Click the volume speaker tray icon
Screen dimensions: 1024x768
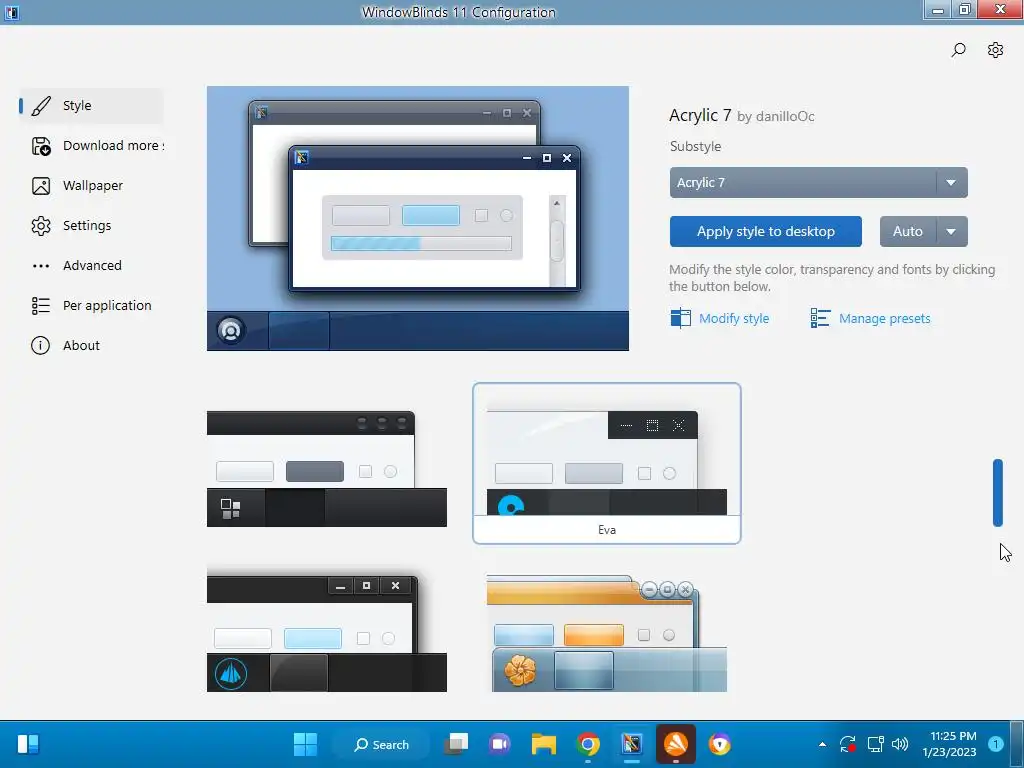click(x=900, y=744)
